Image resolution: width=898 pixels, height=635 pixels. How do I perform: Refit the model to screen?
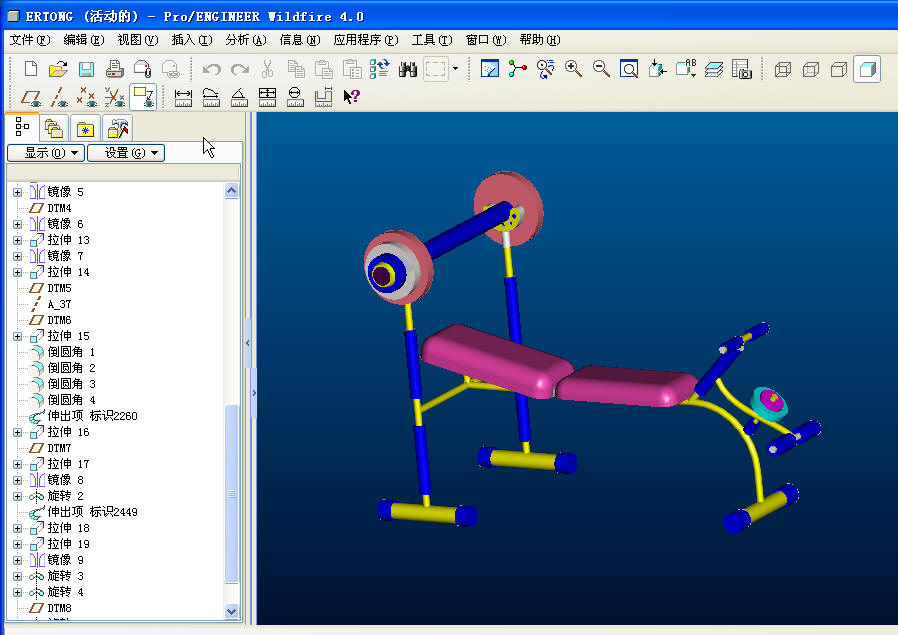click(x=629, y=69)
